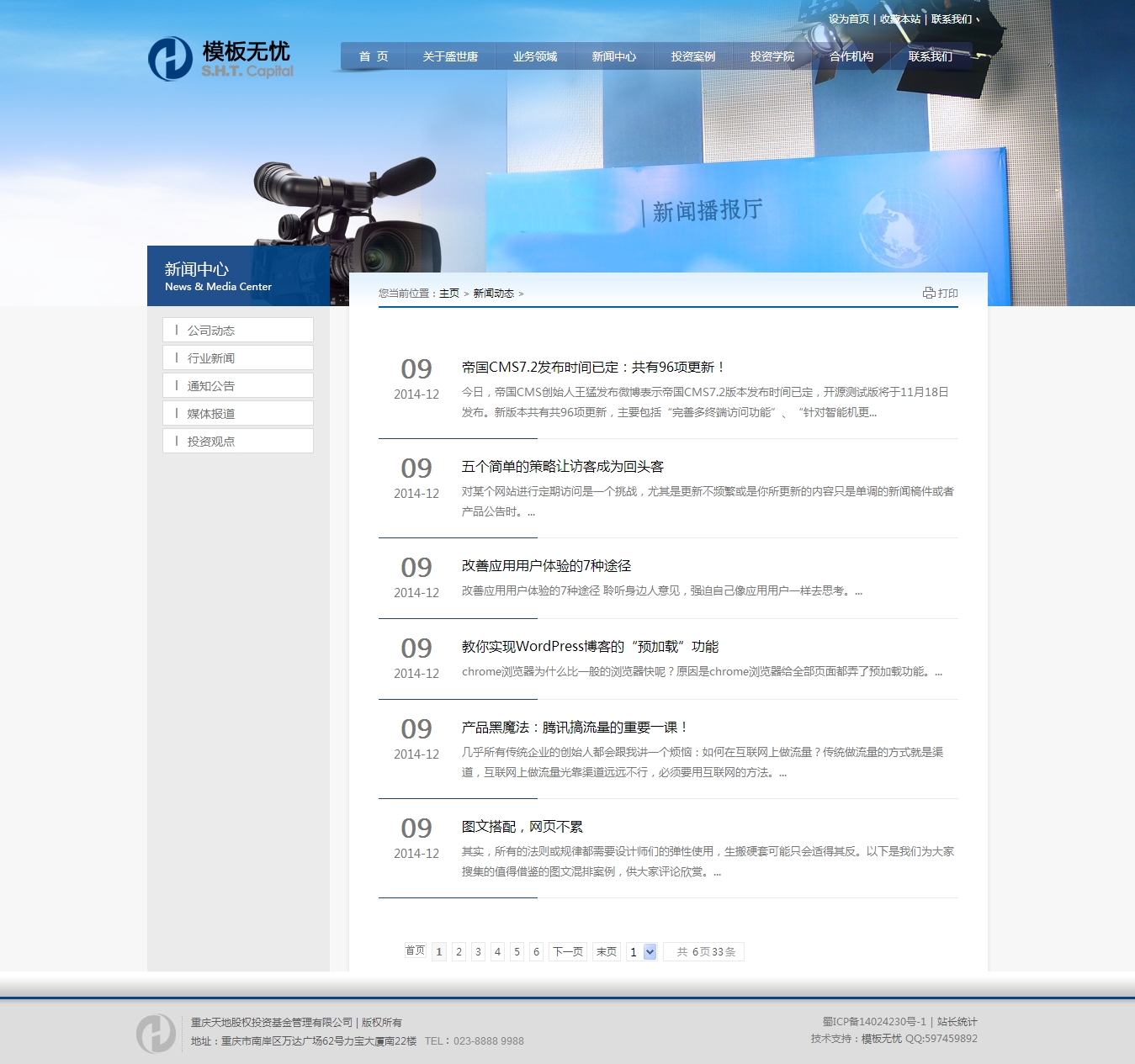Open the 首页 navigation menu item

(374, 56)
